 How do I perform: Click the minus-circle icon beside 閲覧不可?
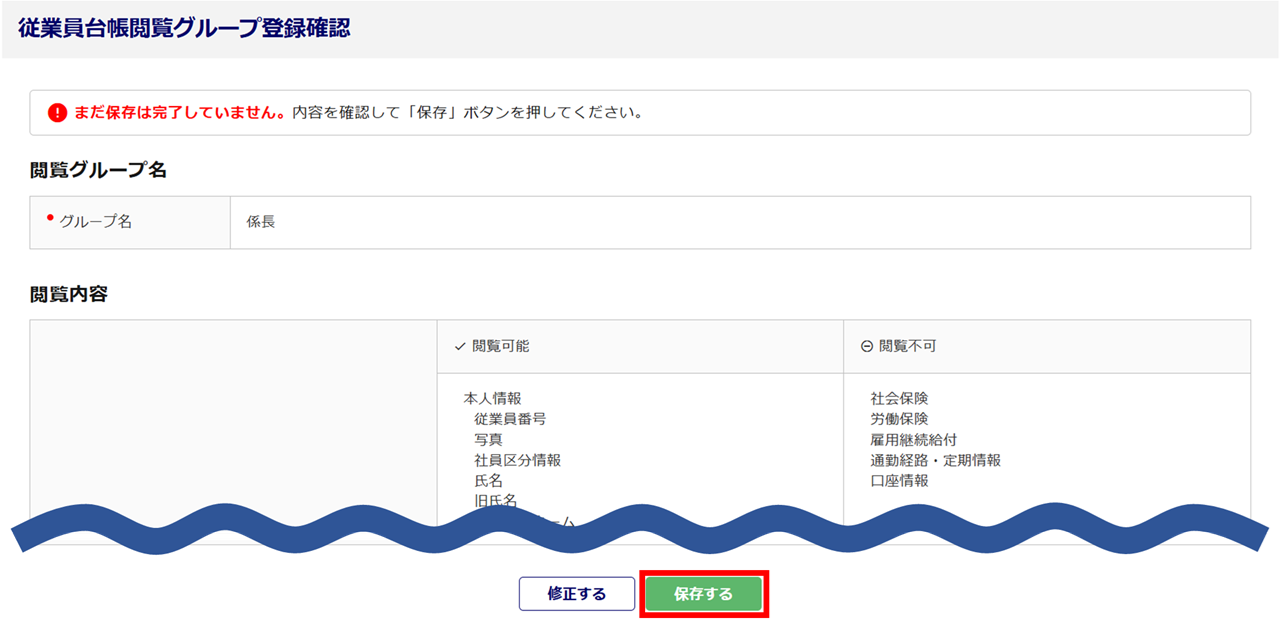[867, 346]
